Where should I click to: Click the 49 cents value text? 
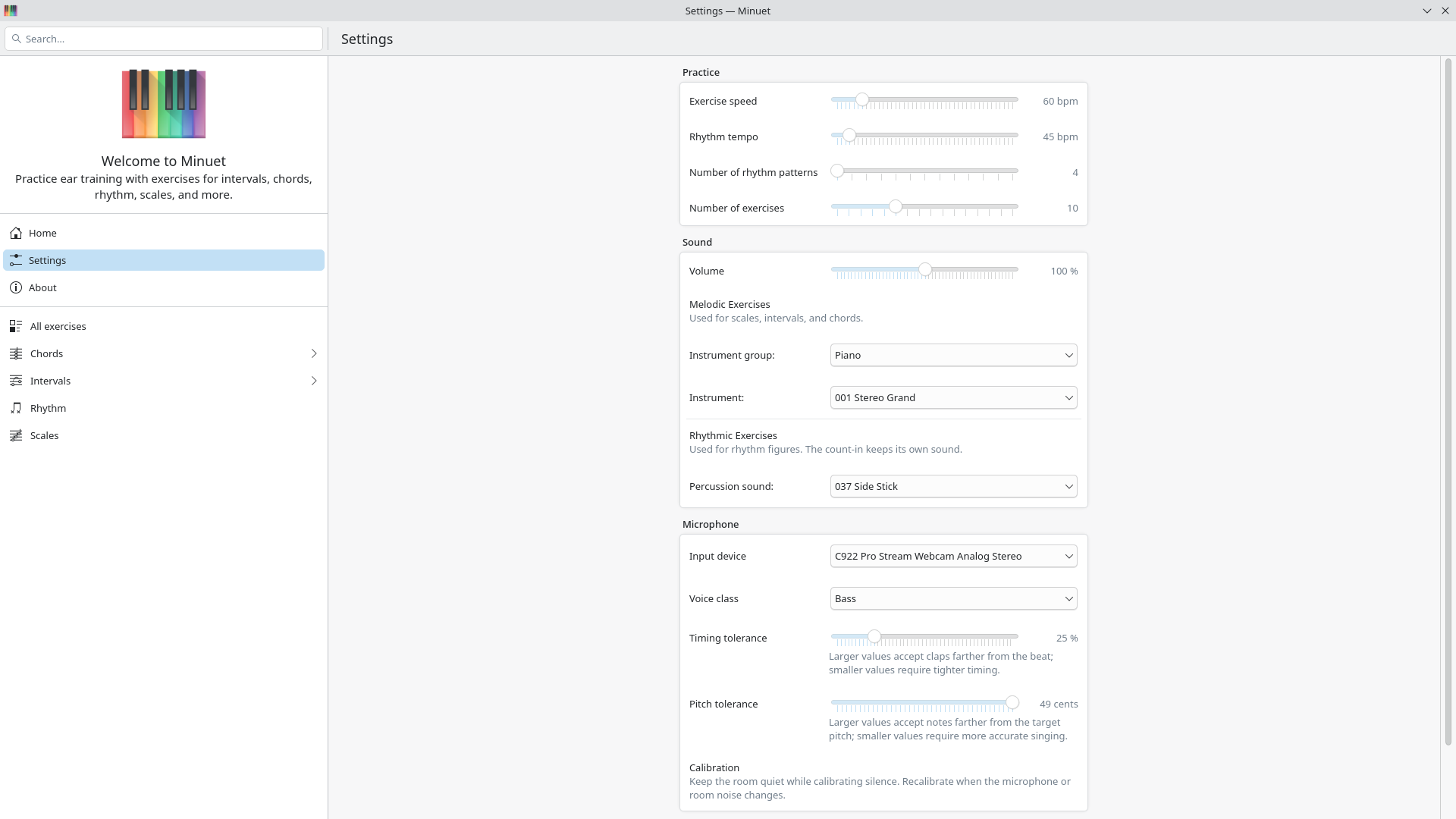1059,704
